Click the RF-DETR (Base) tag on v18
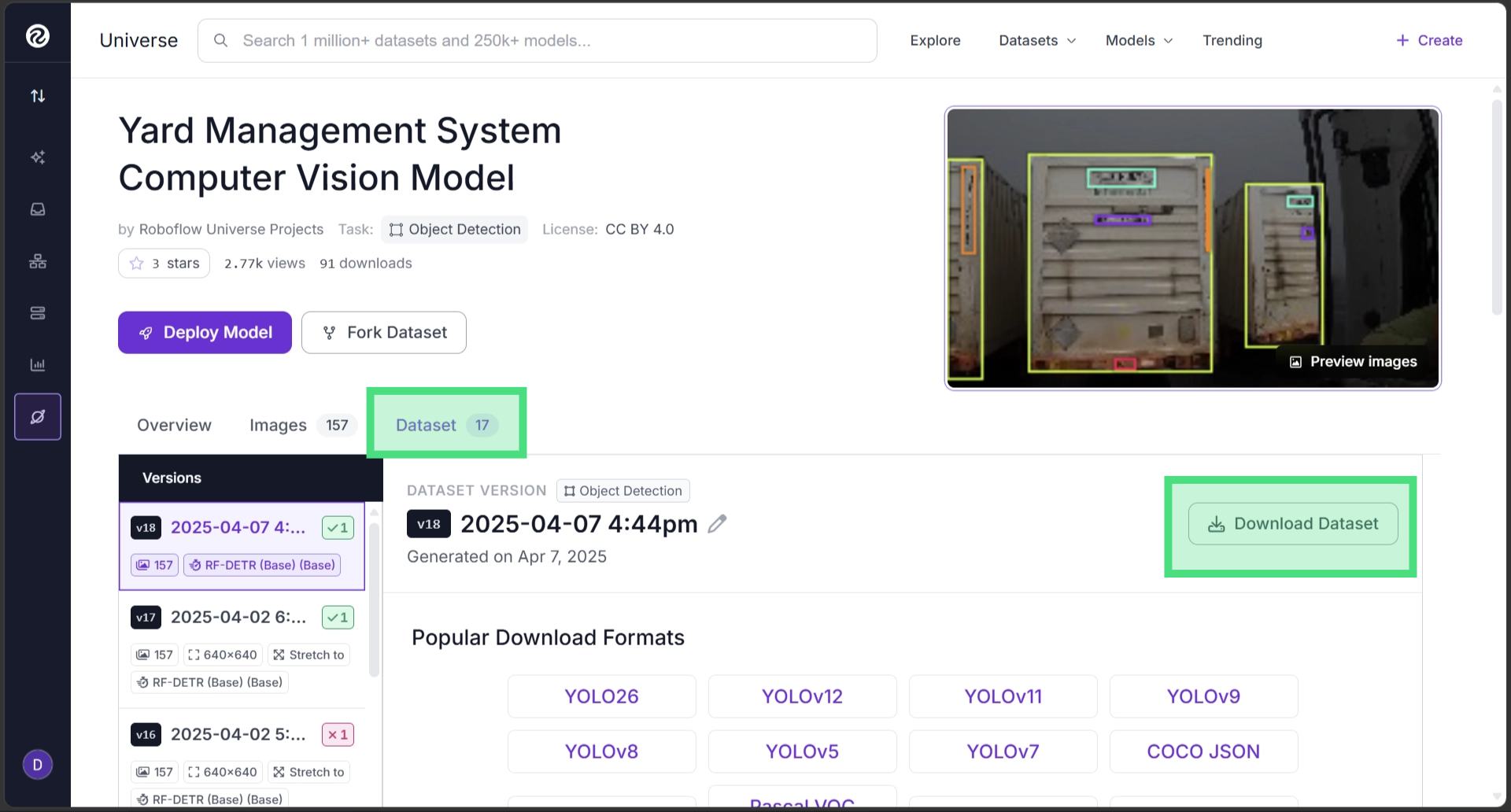 point(262,565)
